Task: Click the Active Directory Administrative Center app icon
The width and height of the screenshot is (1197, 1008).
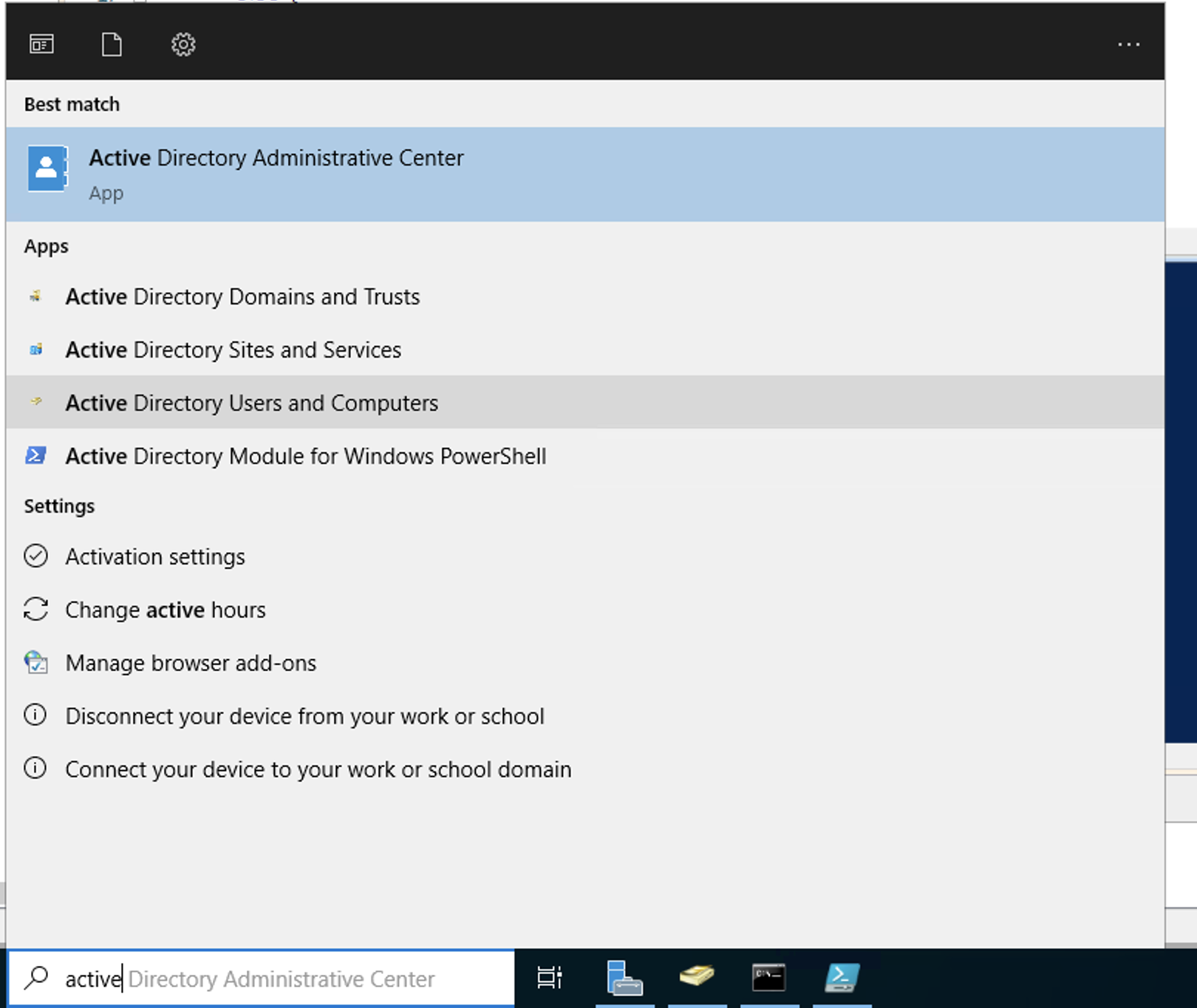Action: (47, 168)
